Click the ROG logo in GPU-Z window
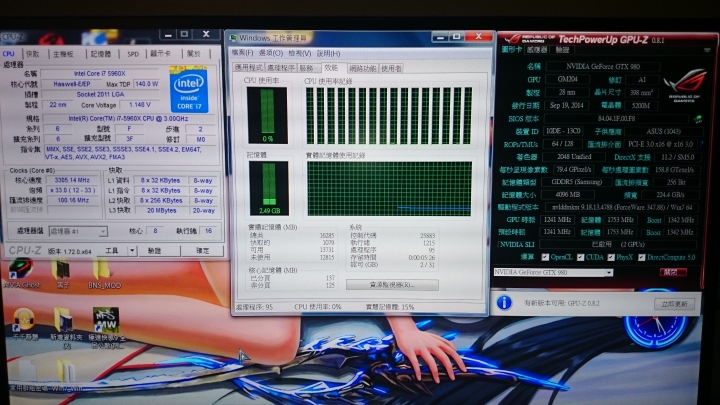720x405 pixels. pyautogui.click(x=684, y=85)
